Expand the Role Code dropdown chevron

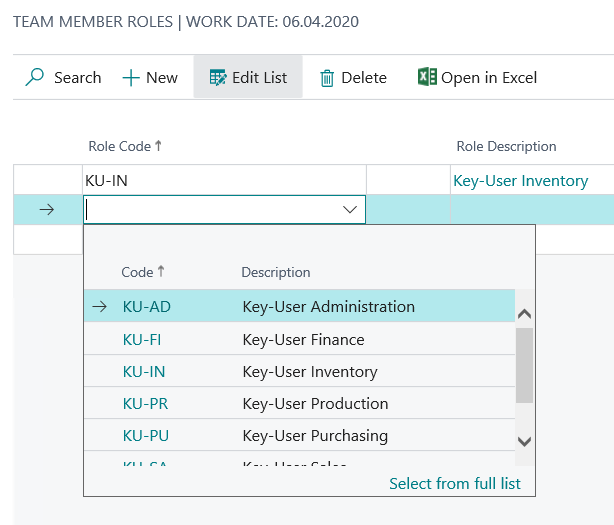click(350, 210)
